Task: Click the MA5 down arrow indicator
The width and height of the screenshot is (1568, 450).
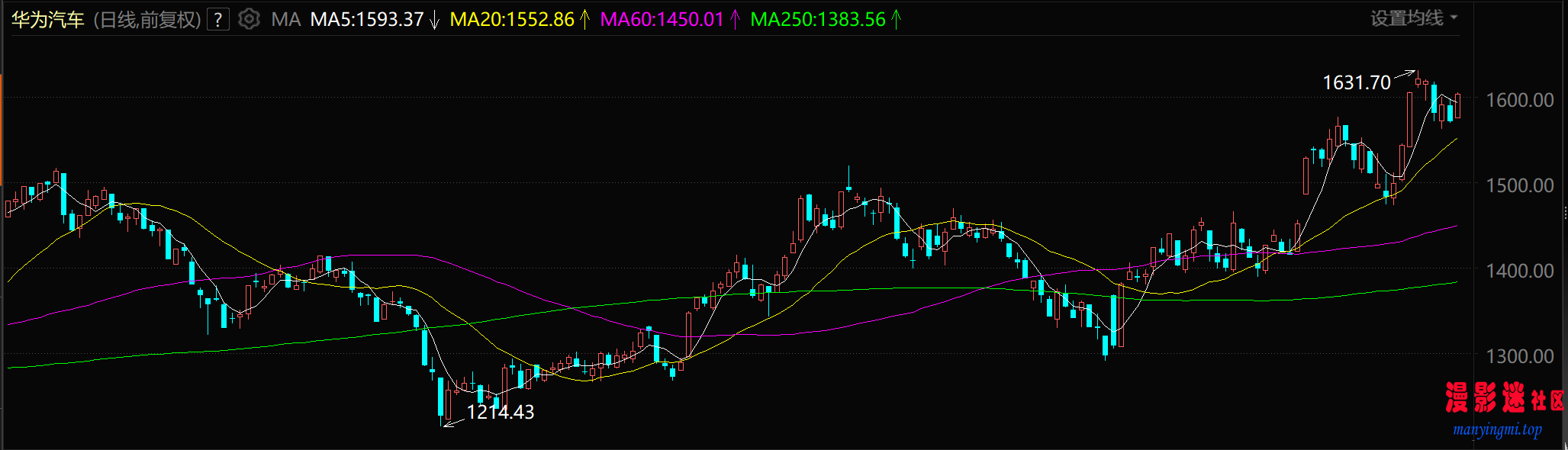Action: point(435,19)
